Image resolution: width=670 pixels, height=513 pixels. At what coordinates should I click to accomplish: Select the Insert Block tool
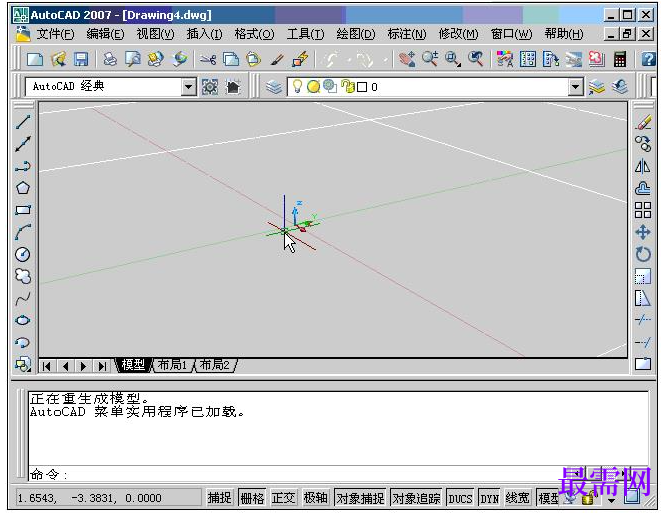click(23, 364)
